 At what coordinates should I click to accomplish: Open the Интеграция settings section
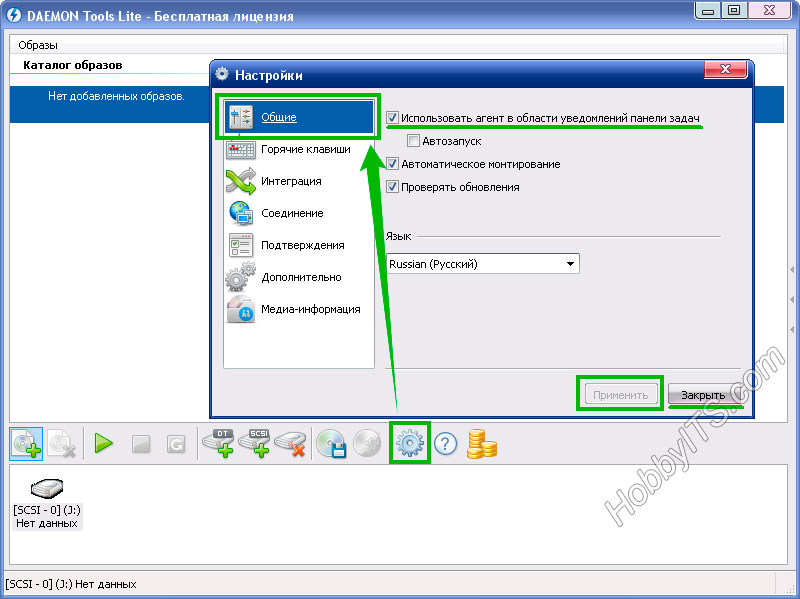coord(299,181)
